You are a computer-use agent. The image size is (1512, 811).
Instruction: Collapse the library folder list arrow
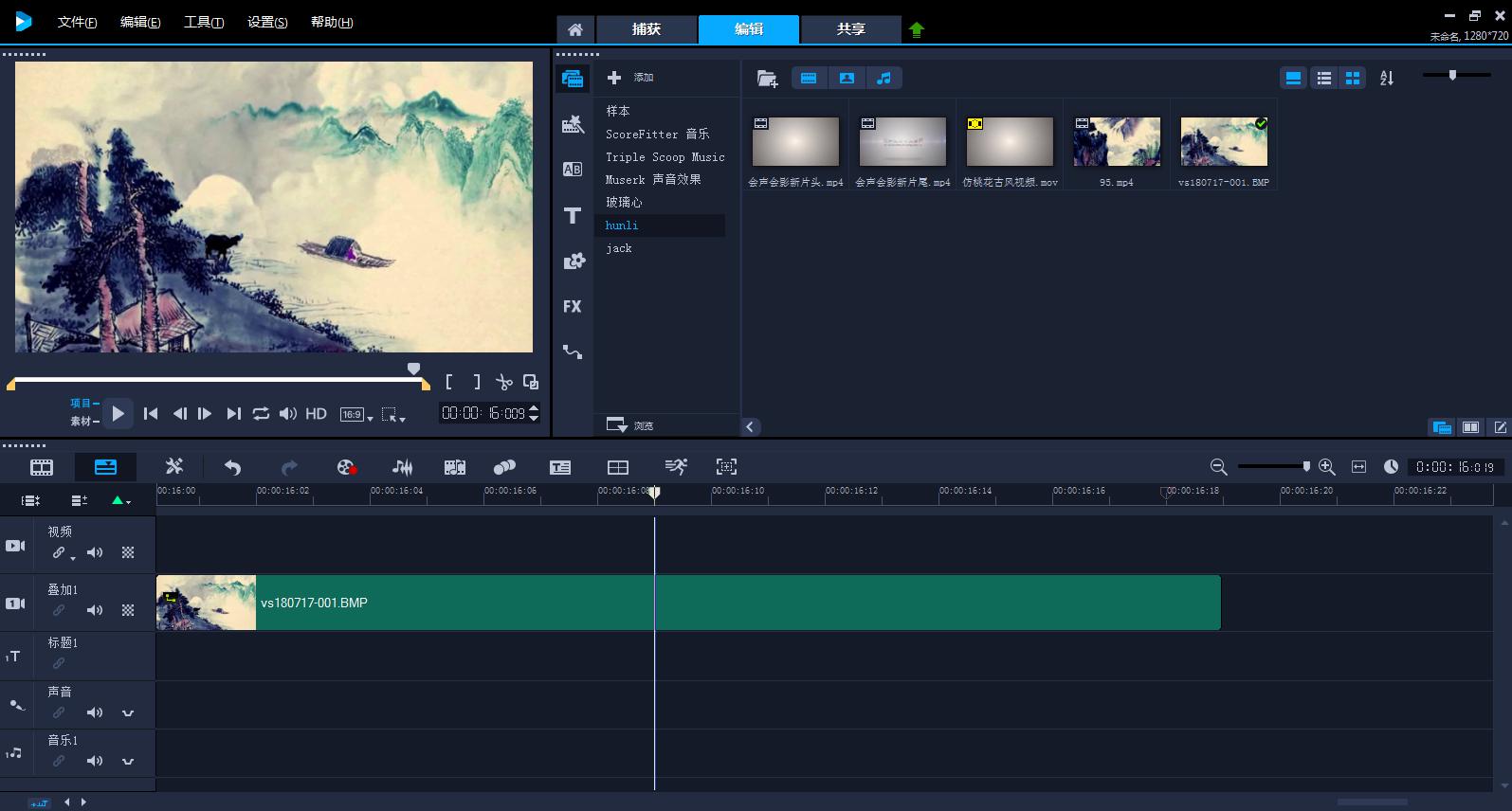pos(750,426)
